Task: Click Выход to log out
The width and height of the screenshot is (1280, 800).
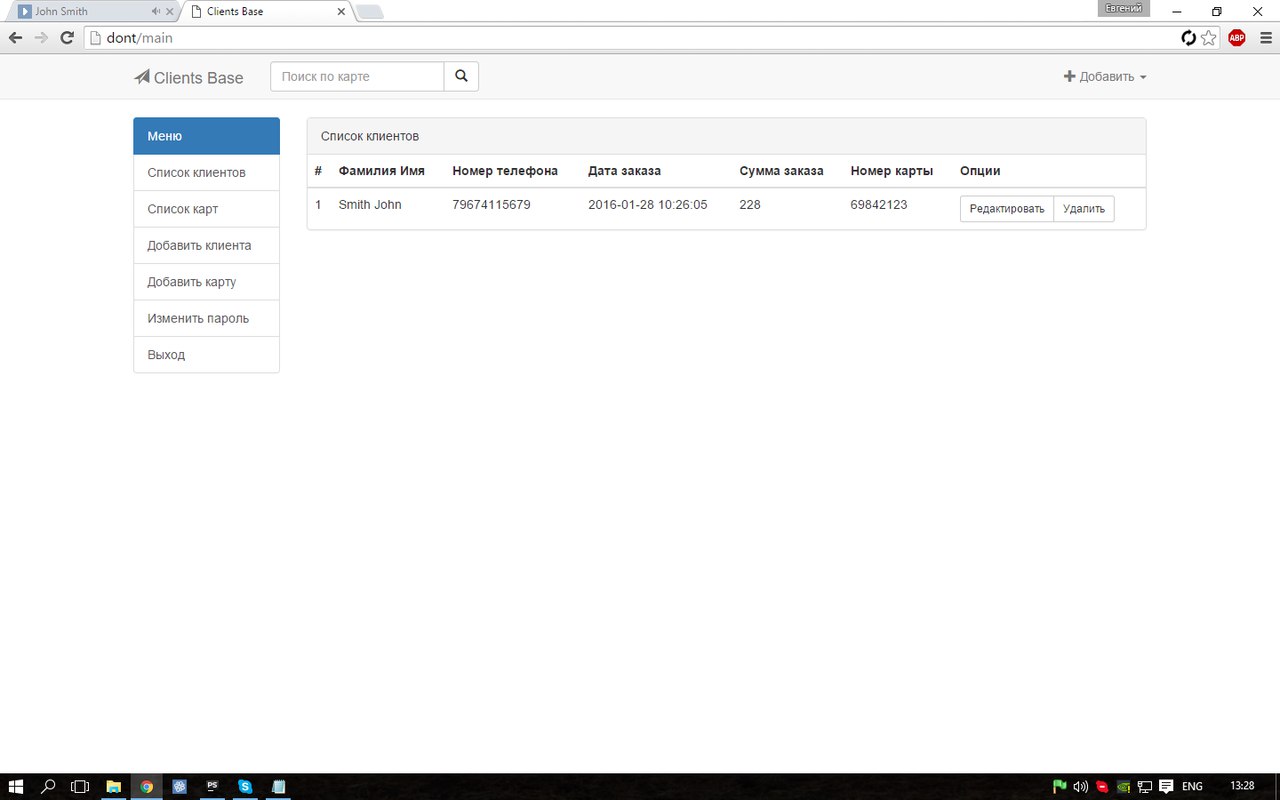Action: 206,355
